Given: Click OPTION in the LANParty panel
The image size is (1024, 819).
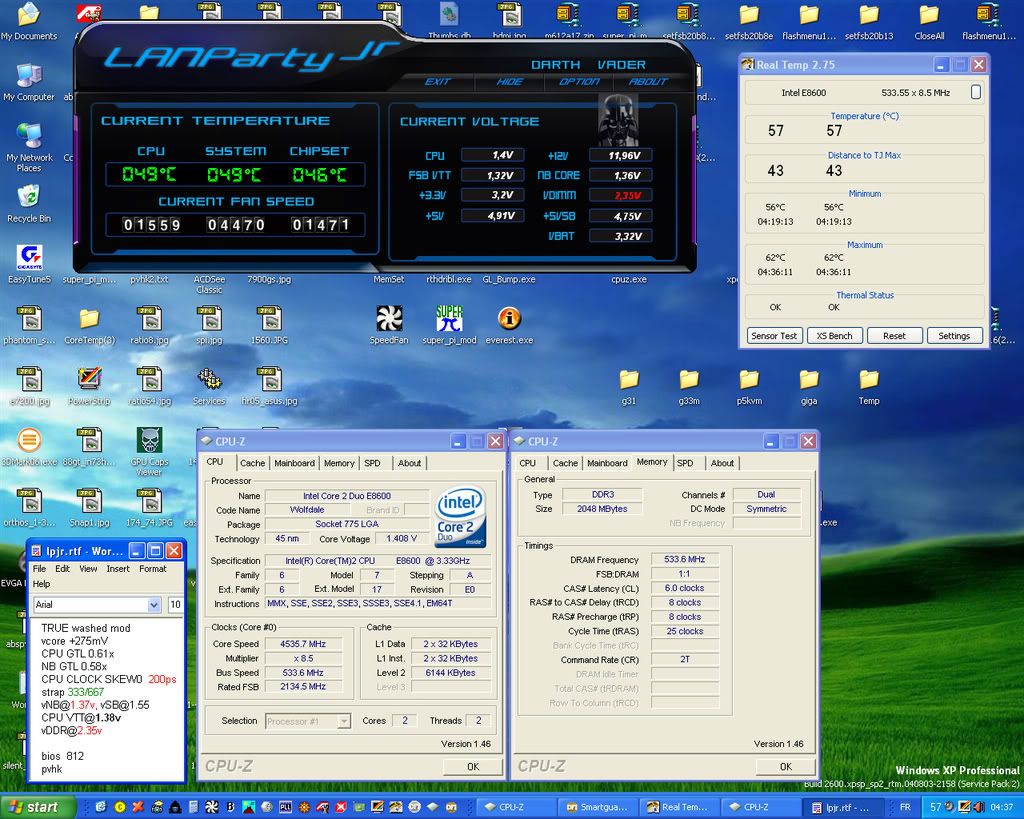Looking at the screenshot, I should coord(579,82).
